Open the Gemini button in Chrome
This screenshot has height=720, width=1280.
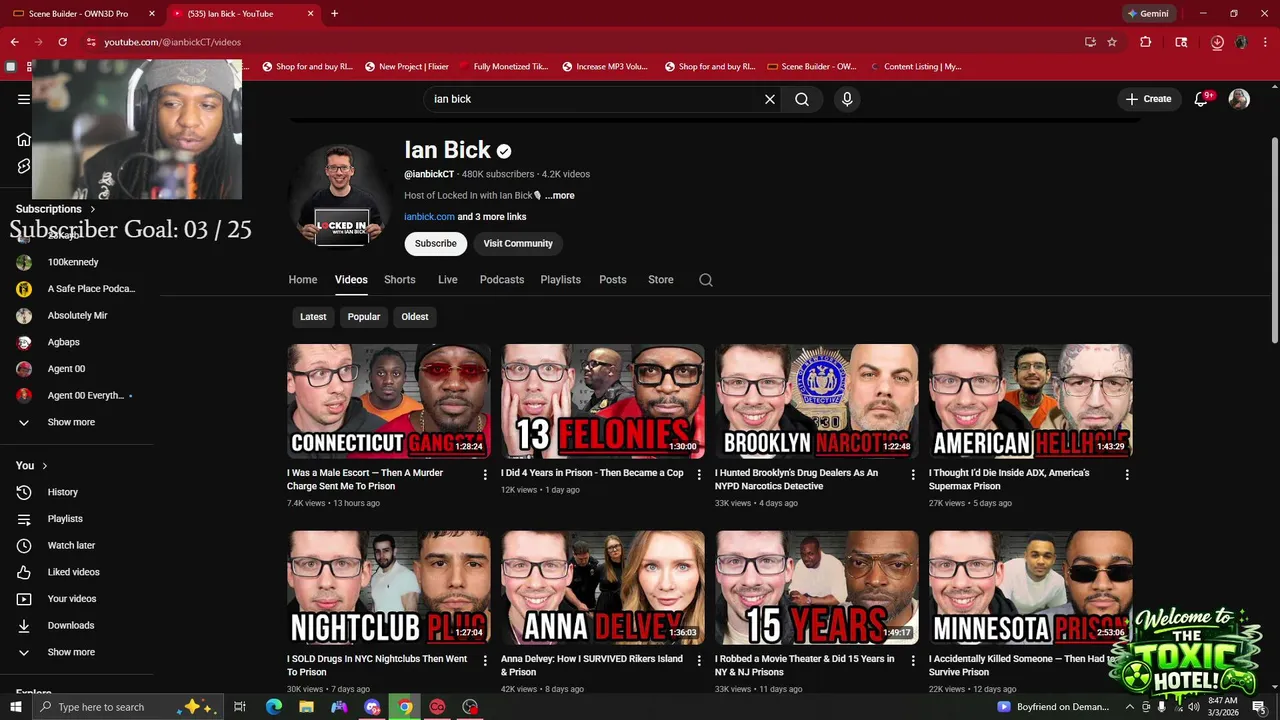[1148, 13]
